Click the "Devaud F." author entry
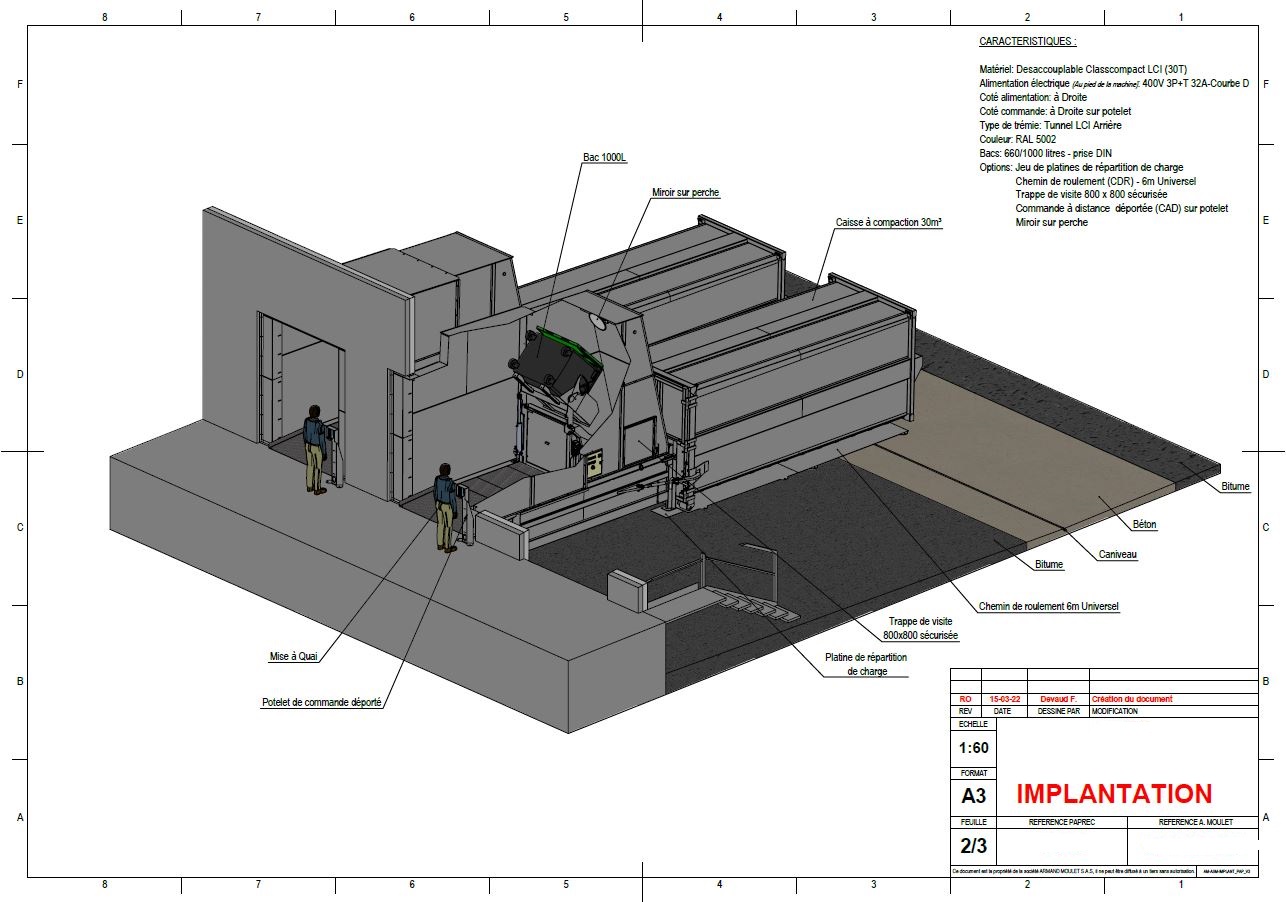1286x902 pixels. click(1056, 699)
